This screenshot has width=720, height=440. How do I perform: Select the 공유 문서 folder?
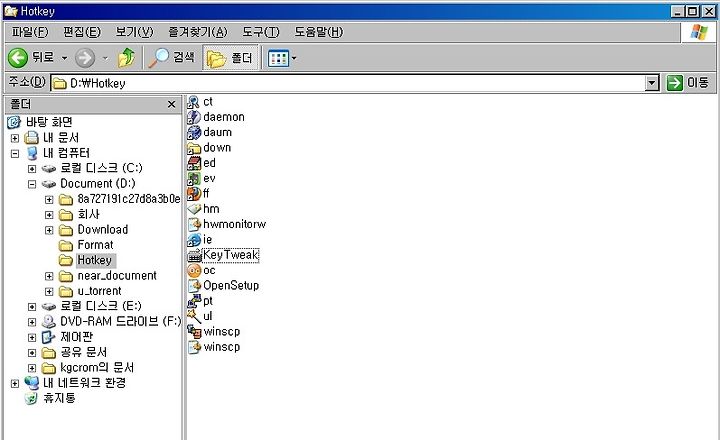coord(84,352)
